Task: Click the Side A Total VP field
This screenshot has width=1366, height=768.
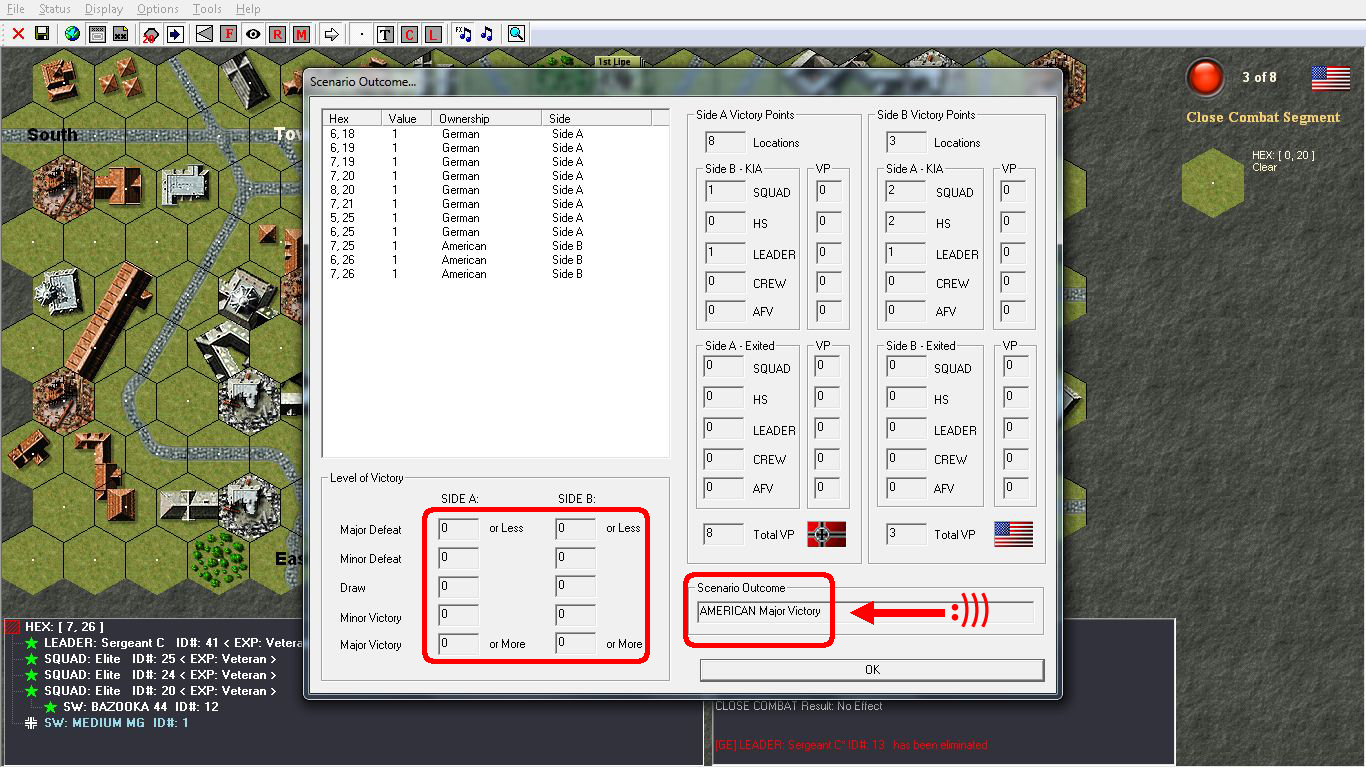Action: (724, 534)
